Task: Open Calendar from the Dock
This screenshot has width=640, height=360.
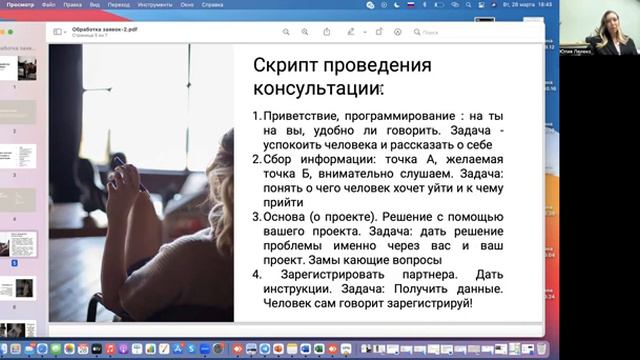Action: pyautogui.click(x=83, y=349)
